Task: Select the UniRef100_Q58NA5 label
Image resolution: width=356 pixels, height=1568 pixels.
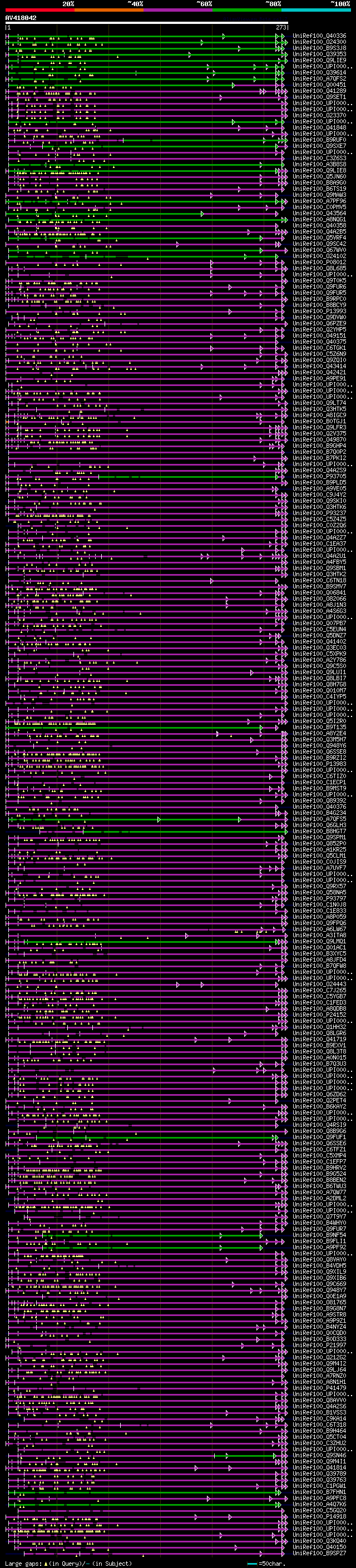Action: [x=319, y=892]
